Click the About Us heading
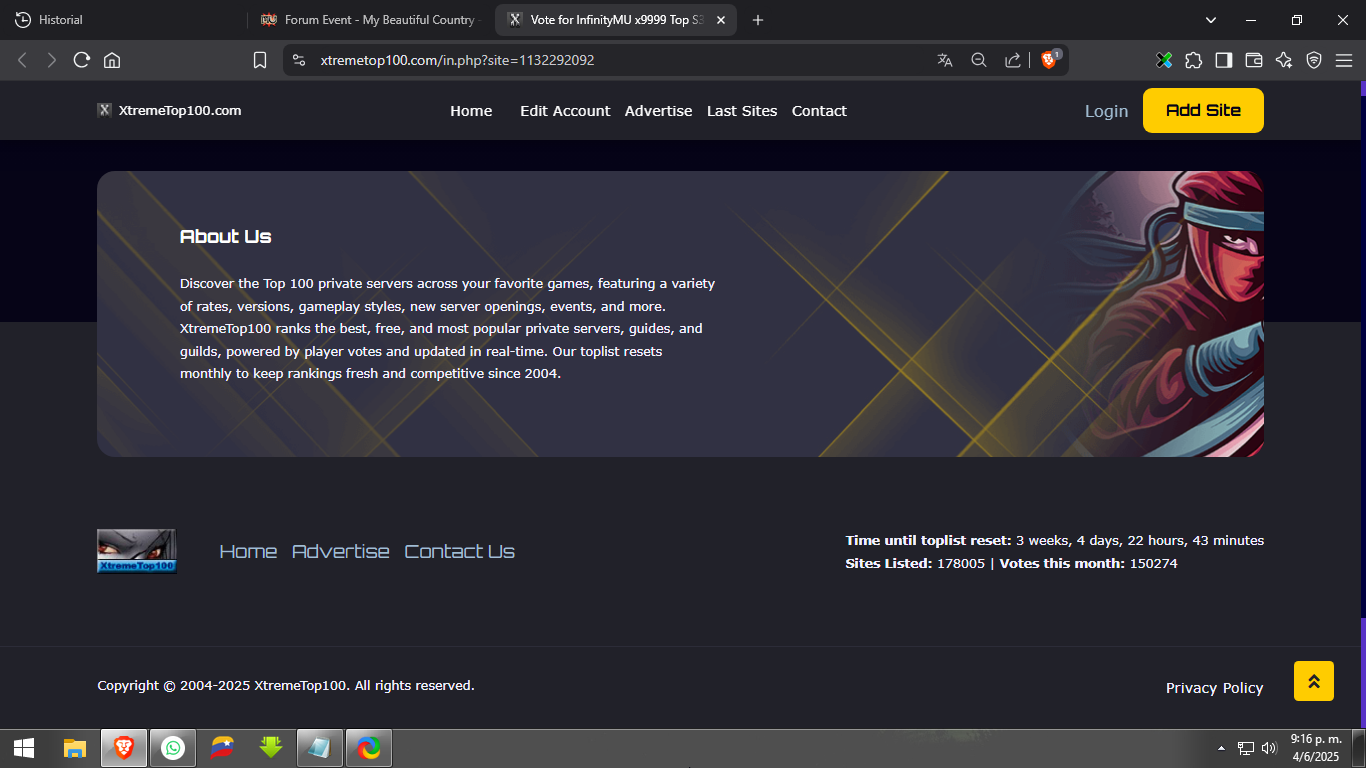 click(x=226, y=236)
